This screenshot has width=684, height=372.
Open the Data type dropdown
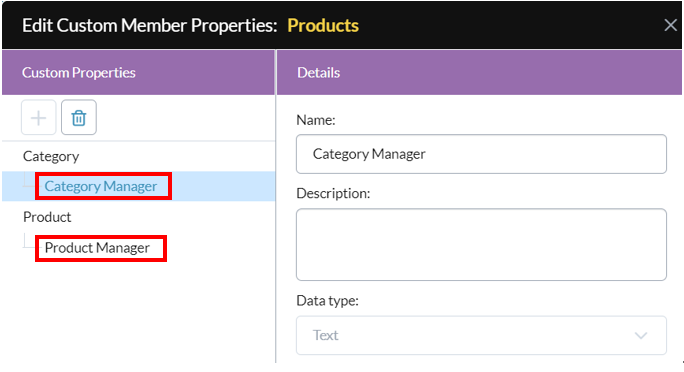point(481,335)
